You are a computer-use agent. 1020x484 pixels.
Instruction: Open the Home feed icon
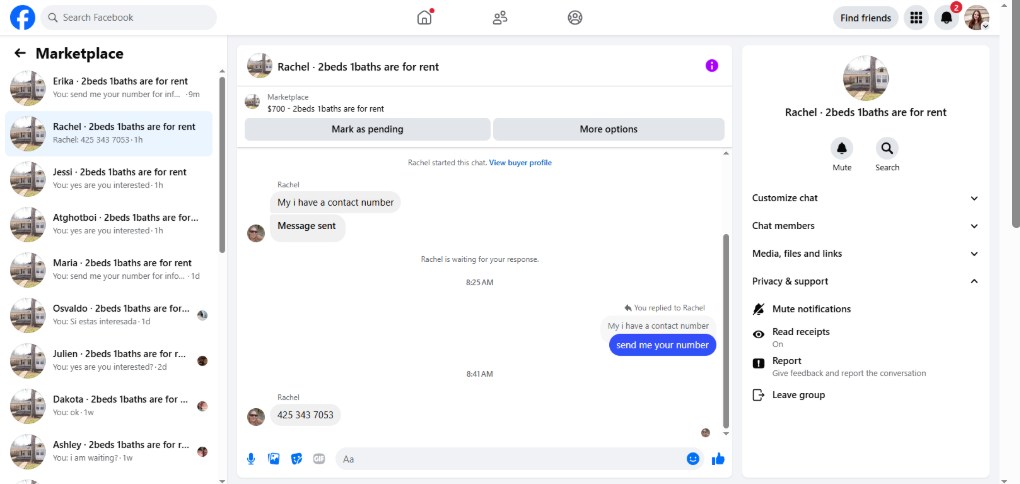[x=424, y=18]
